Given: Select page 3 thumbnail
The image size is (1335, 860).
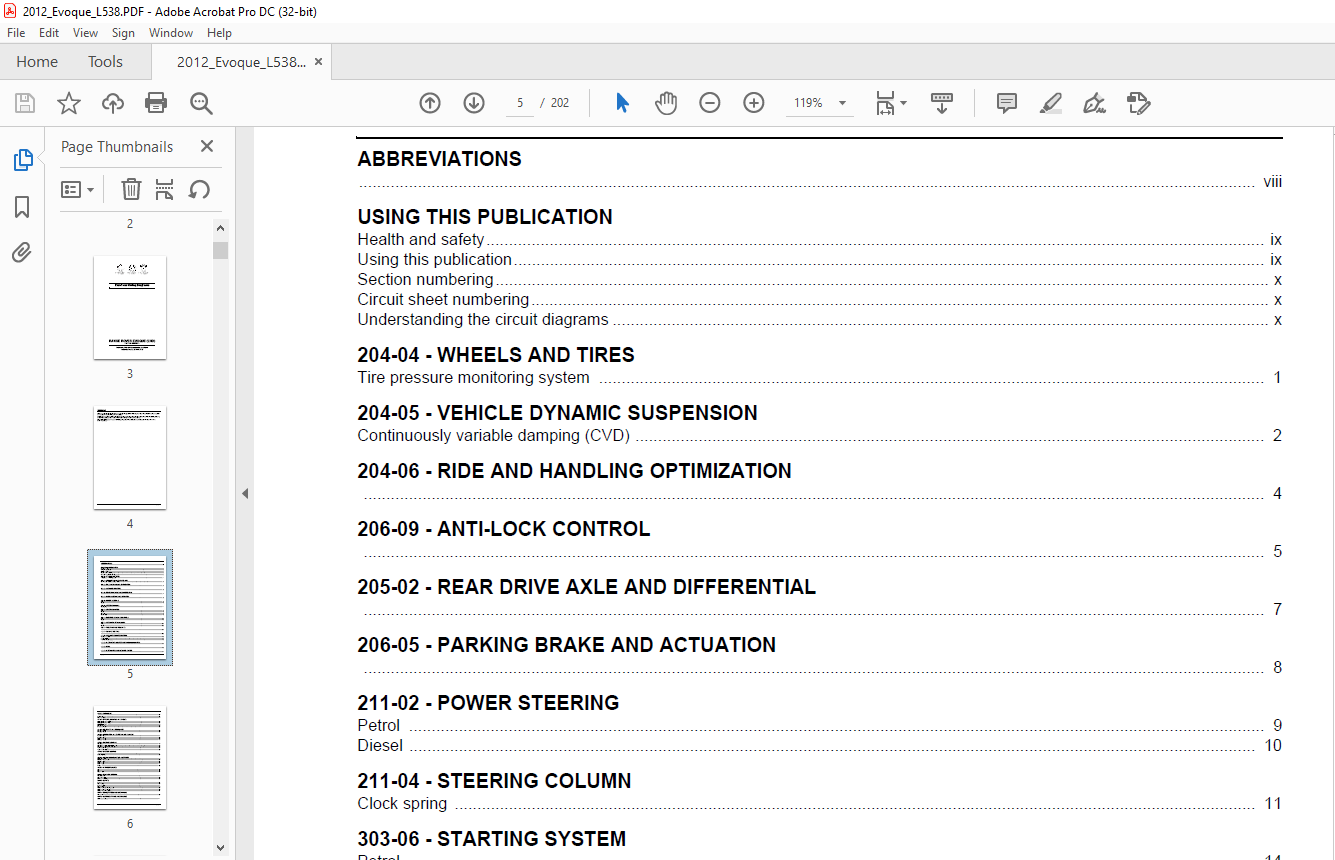Looking at the screenshot, I should 130,307.
